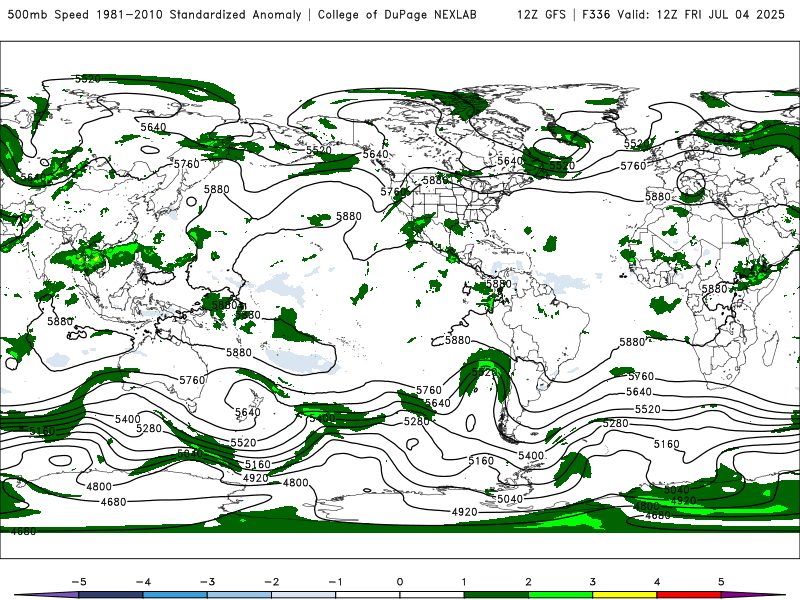Click the legend tick label "-3"
Screen dimensions: 800x600
click(x=207, y=582)
